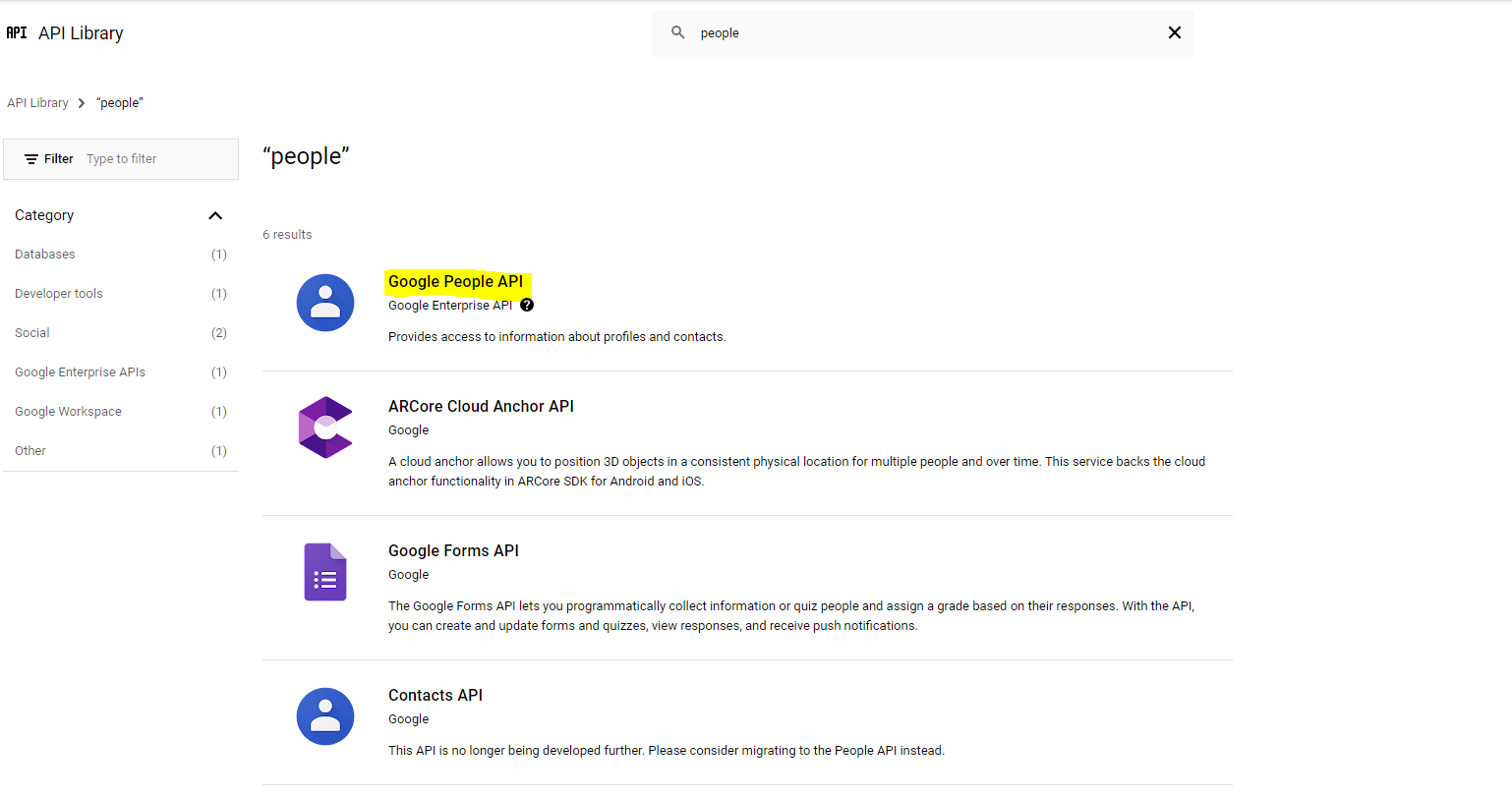Click the count (1) beside Databases
1512x798 pixels.
coord(219,255)
